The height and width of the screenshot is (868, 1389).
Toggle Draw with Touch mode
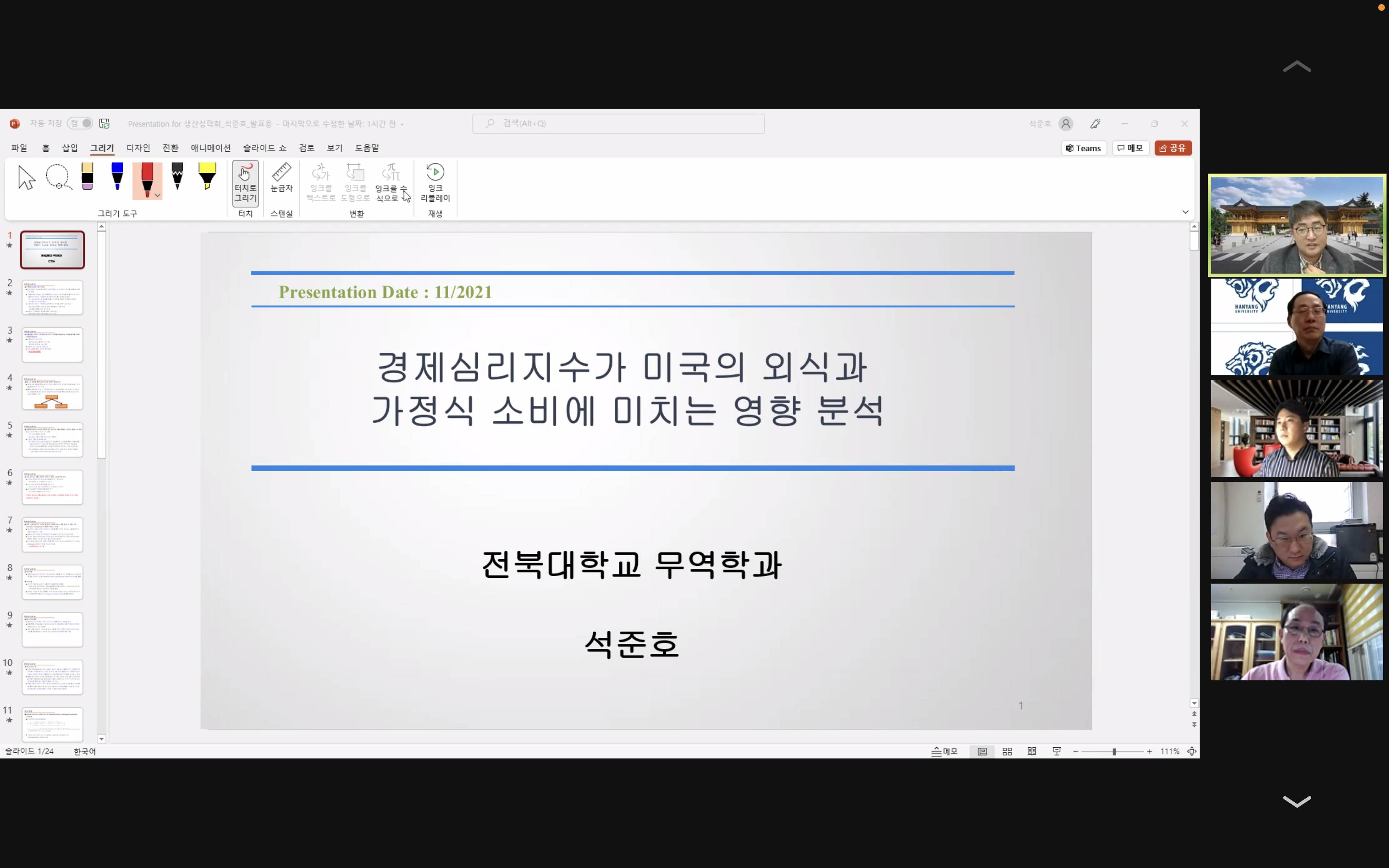coord(245,183)
